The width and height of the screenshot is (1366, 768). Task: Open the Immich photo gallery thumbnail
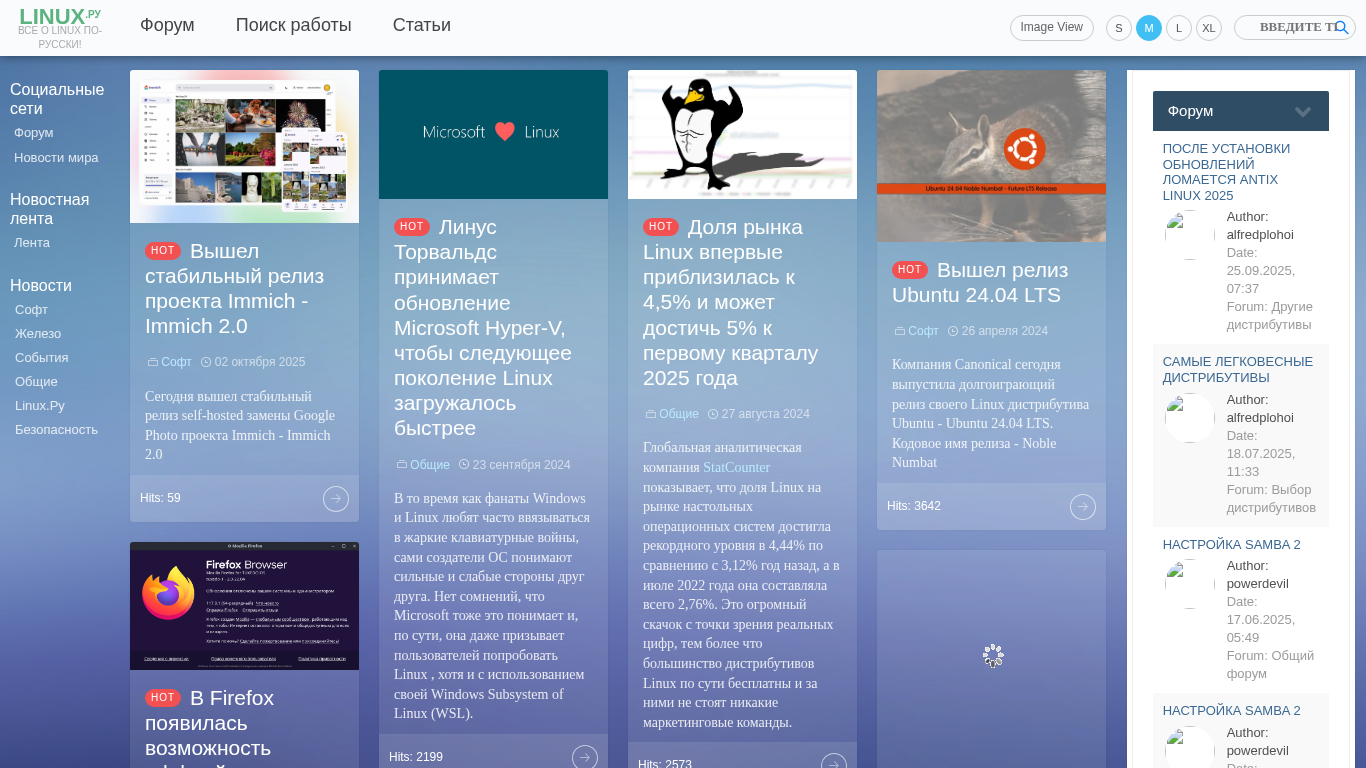click(x=244, y=146)
